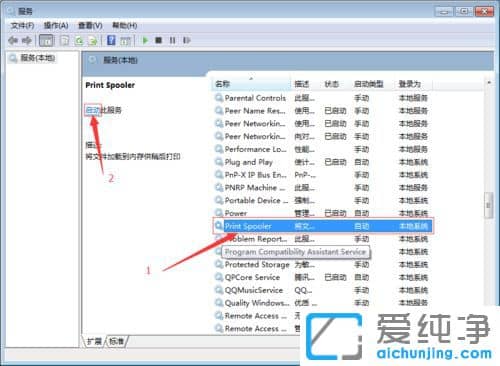Click the gear icon of PnP-X IP Bus En...
This screenshot has width=500, height=366.
[x=219, y=175]
